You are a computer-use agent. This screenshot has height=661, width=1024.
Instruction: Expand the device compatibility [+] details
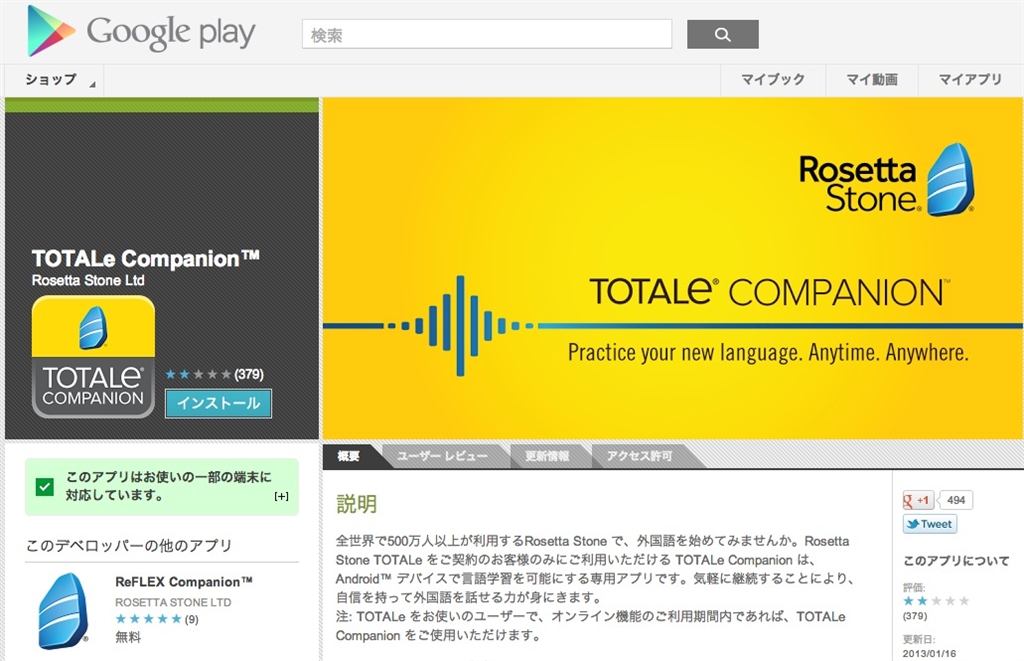(281, 496)
